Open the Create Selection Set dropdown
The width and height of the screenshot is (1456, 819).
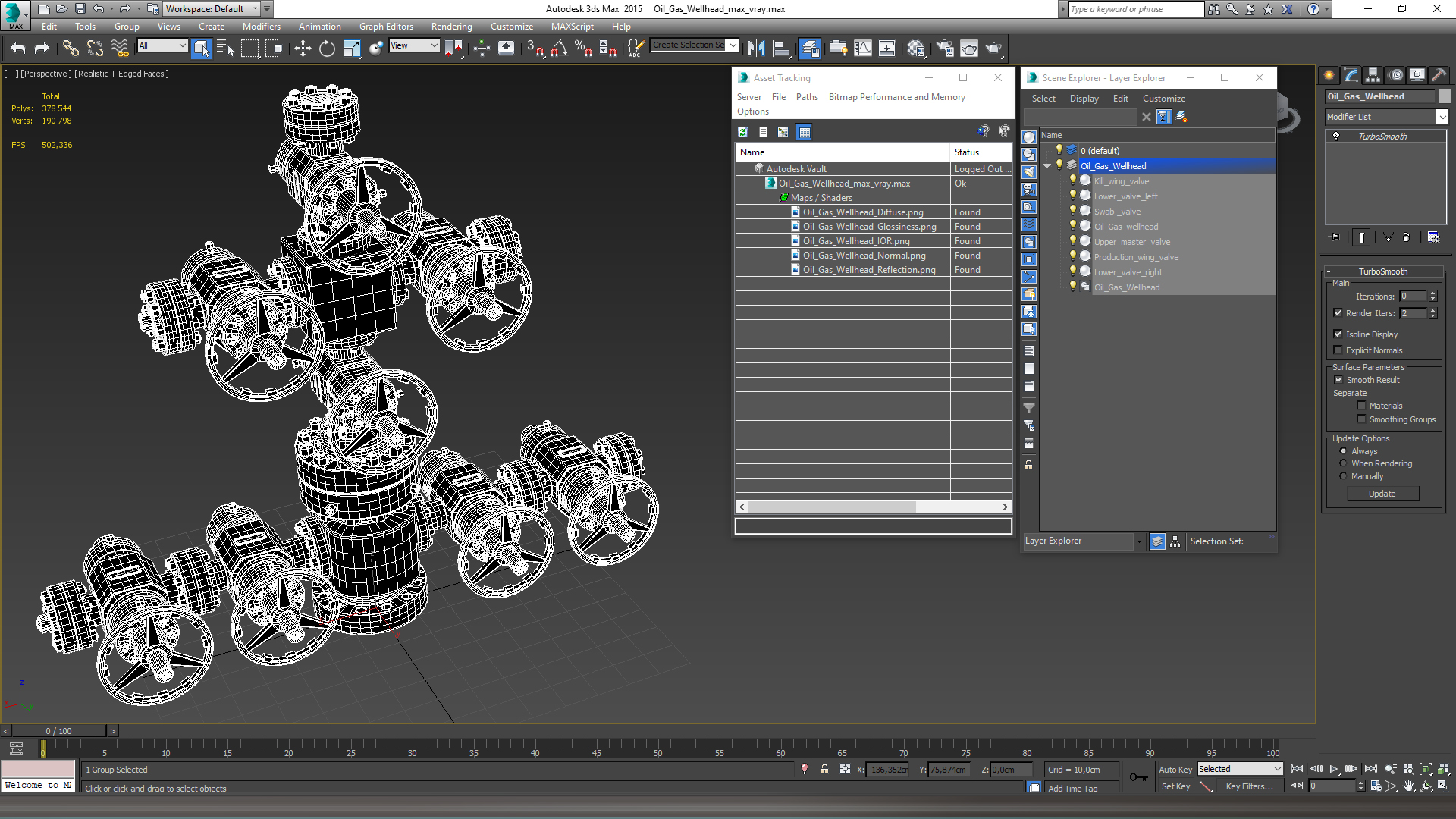point(733,45)
